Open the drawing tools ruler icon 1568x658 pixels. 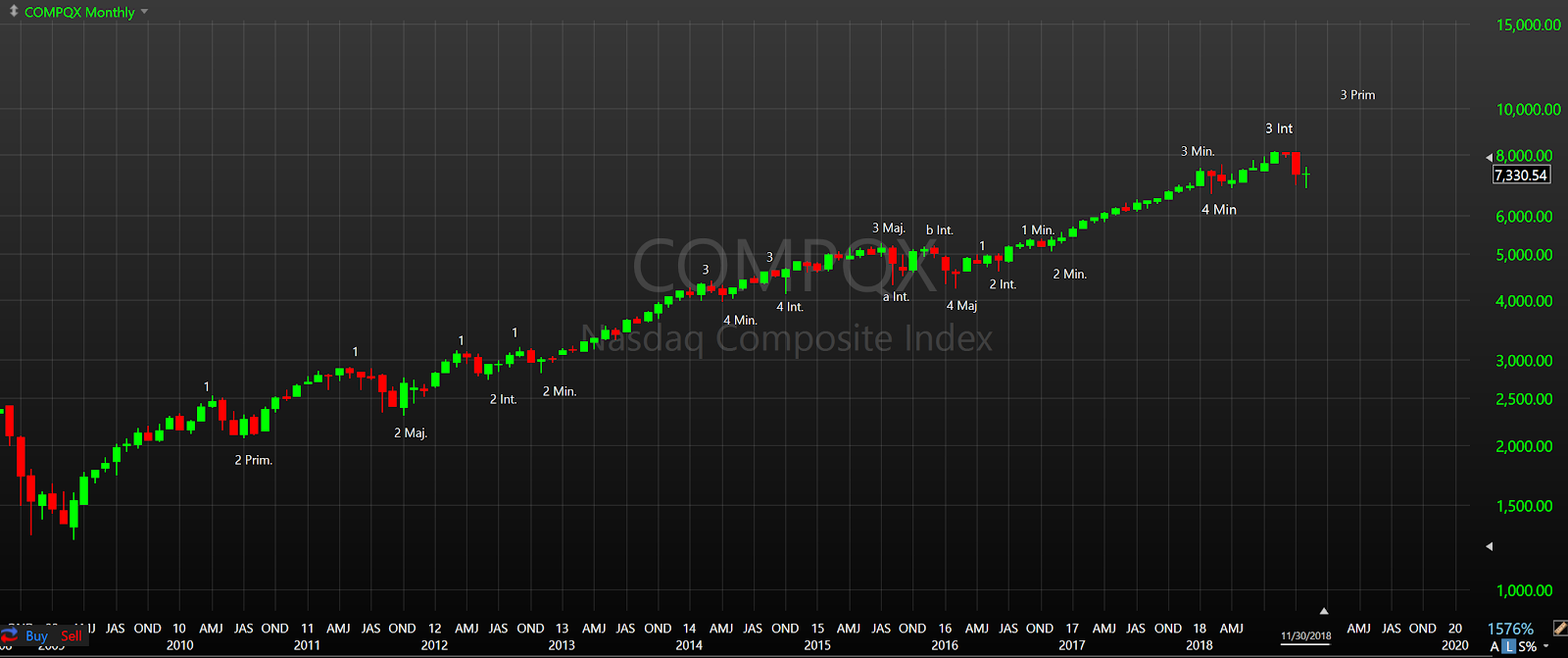[x=1559, y=629]
